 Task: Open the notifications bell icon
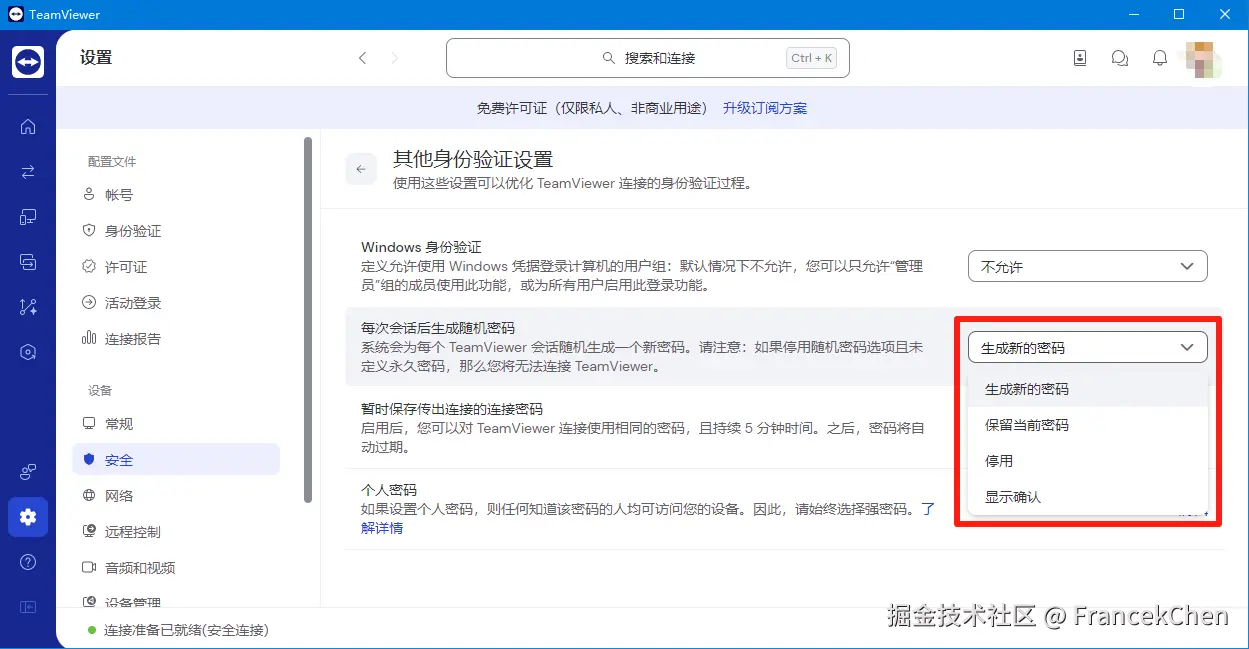[1160, 58]
